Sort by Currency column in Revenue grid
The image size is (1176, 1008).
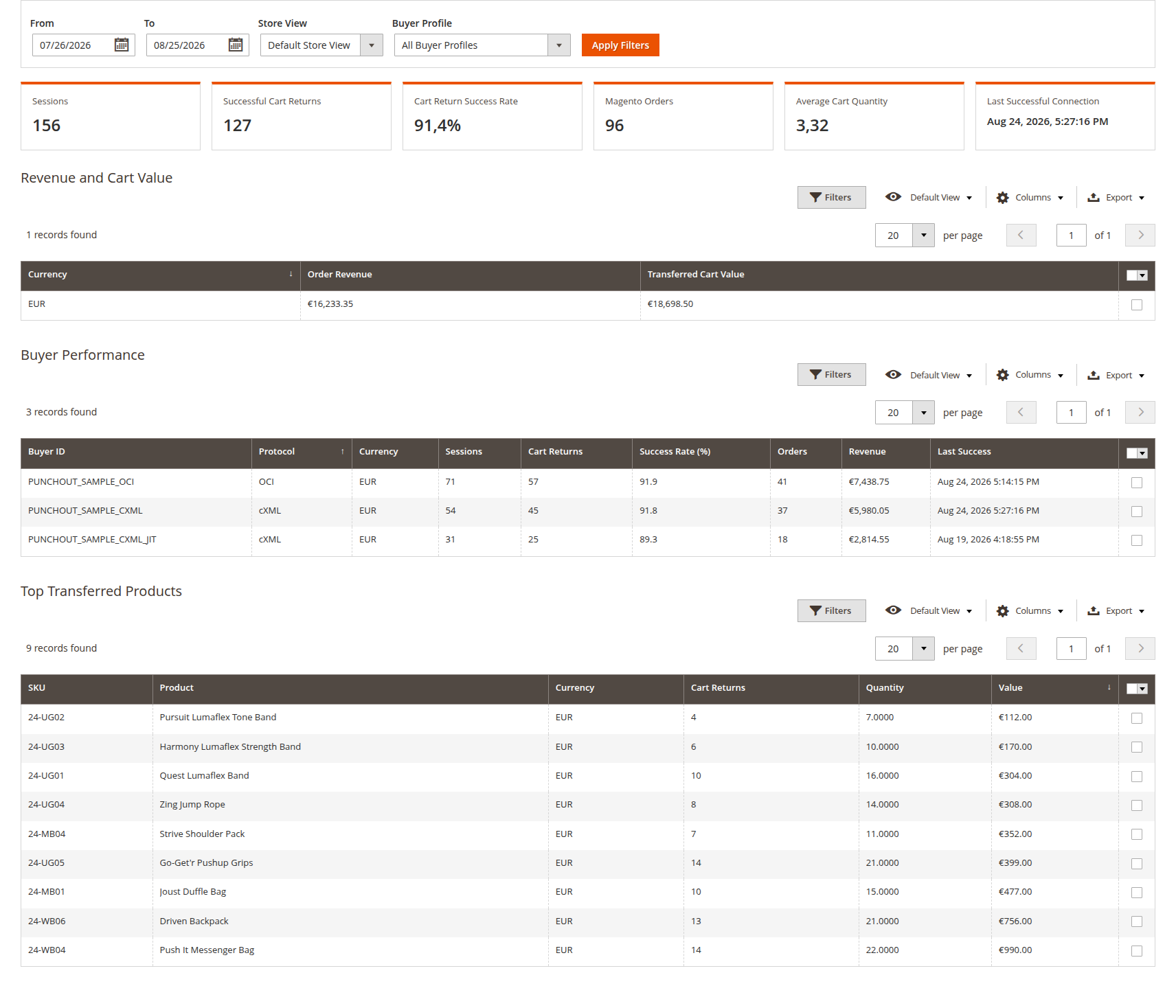(160, 275)
